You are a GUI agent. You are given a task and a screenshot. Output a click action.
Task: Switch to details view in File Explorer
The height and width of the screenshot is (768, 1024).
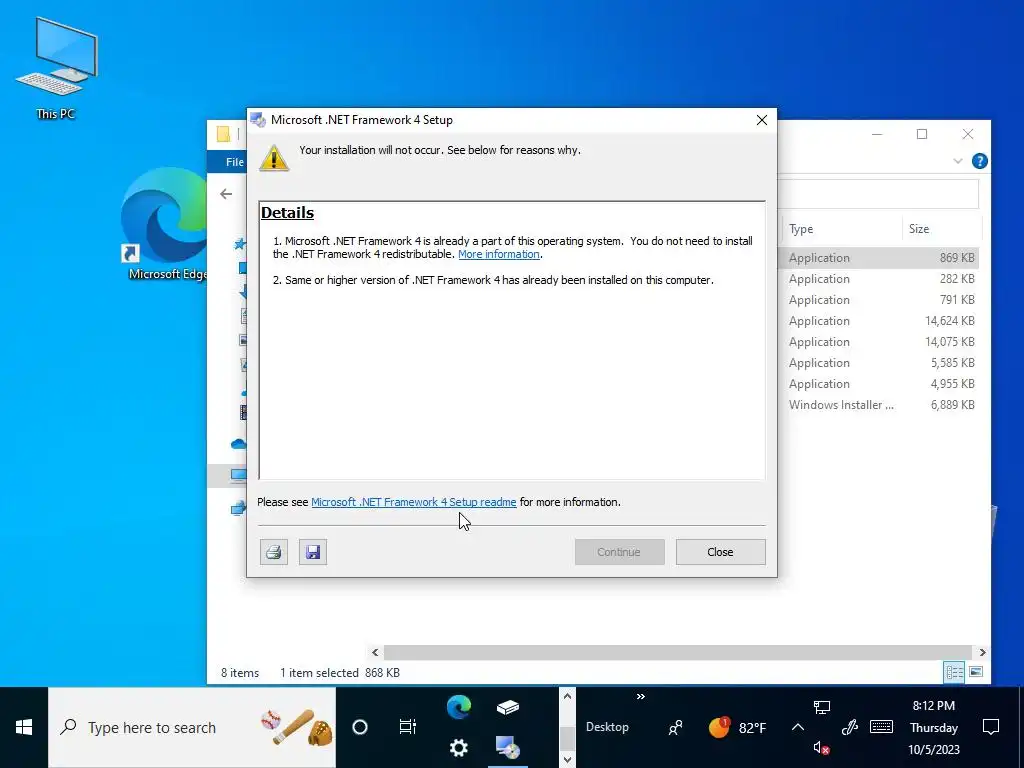(954, 672)
